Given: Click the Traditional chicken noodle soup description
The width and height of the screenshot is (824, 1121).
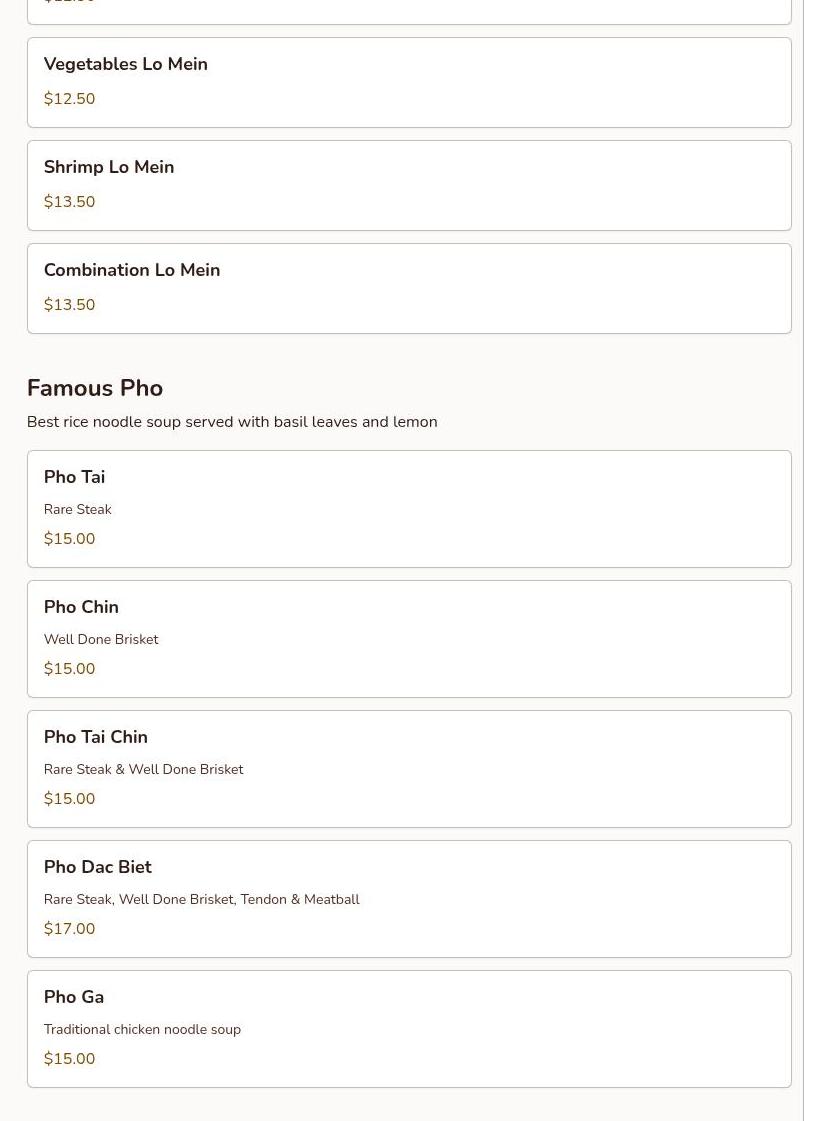Looking at the screenshot, I should tap(142, 1029).
